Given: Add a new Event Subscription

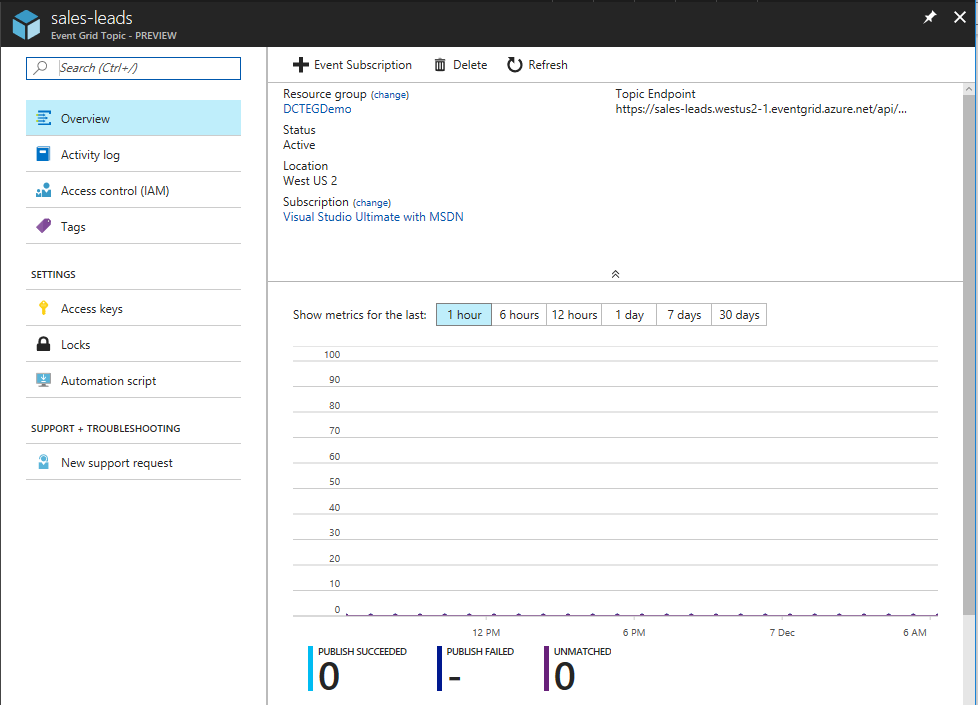Looking at the screenshot, I should tap(352, 65).
